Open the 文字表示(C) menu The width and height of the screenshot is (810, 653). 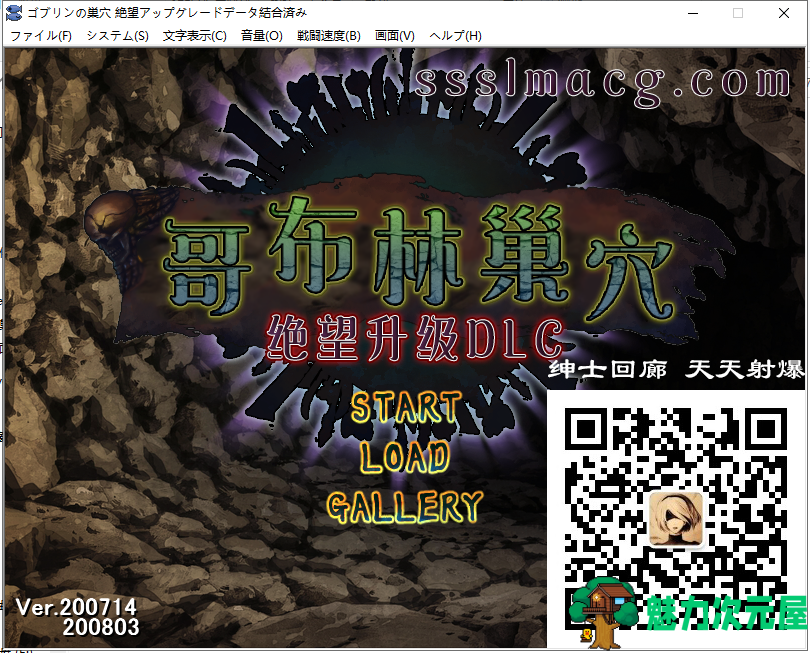pyautogui.click(x=195, y=36)
